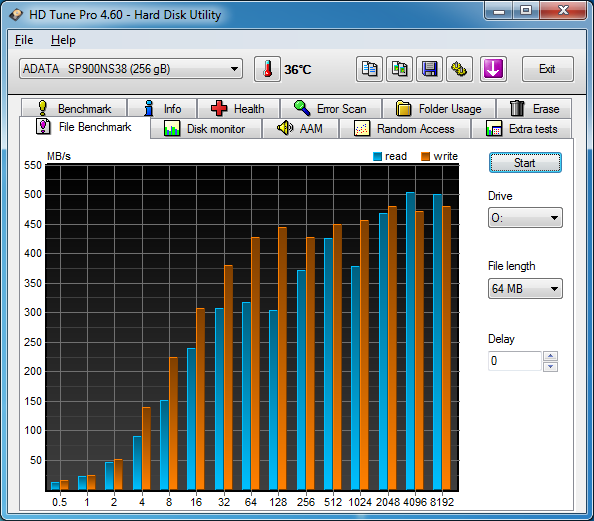594x521 pixels.
Task: Open the Health tab
Action: (238, 109)
